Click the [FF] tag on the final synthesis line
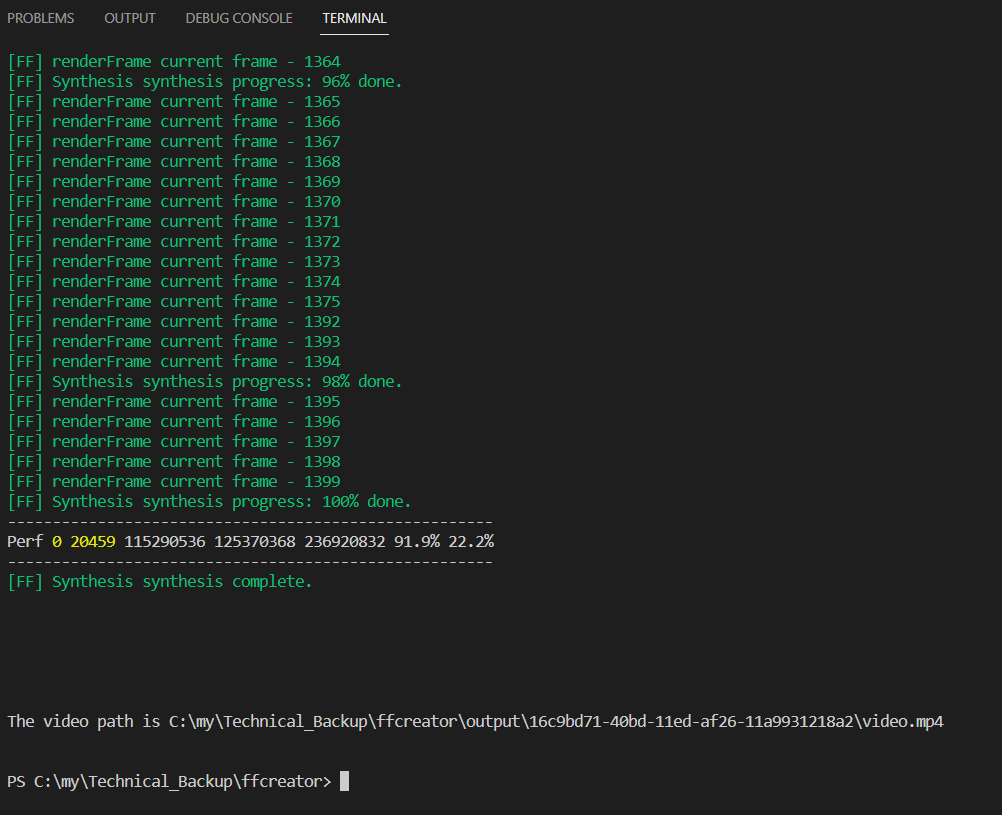This screenshot has width=1002, height=815. (24, 580)
